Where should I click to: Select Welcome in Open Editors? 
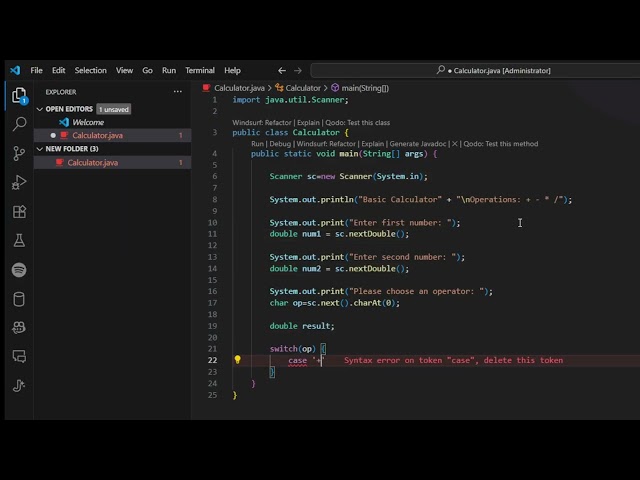click(x=88, y=122)
